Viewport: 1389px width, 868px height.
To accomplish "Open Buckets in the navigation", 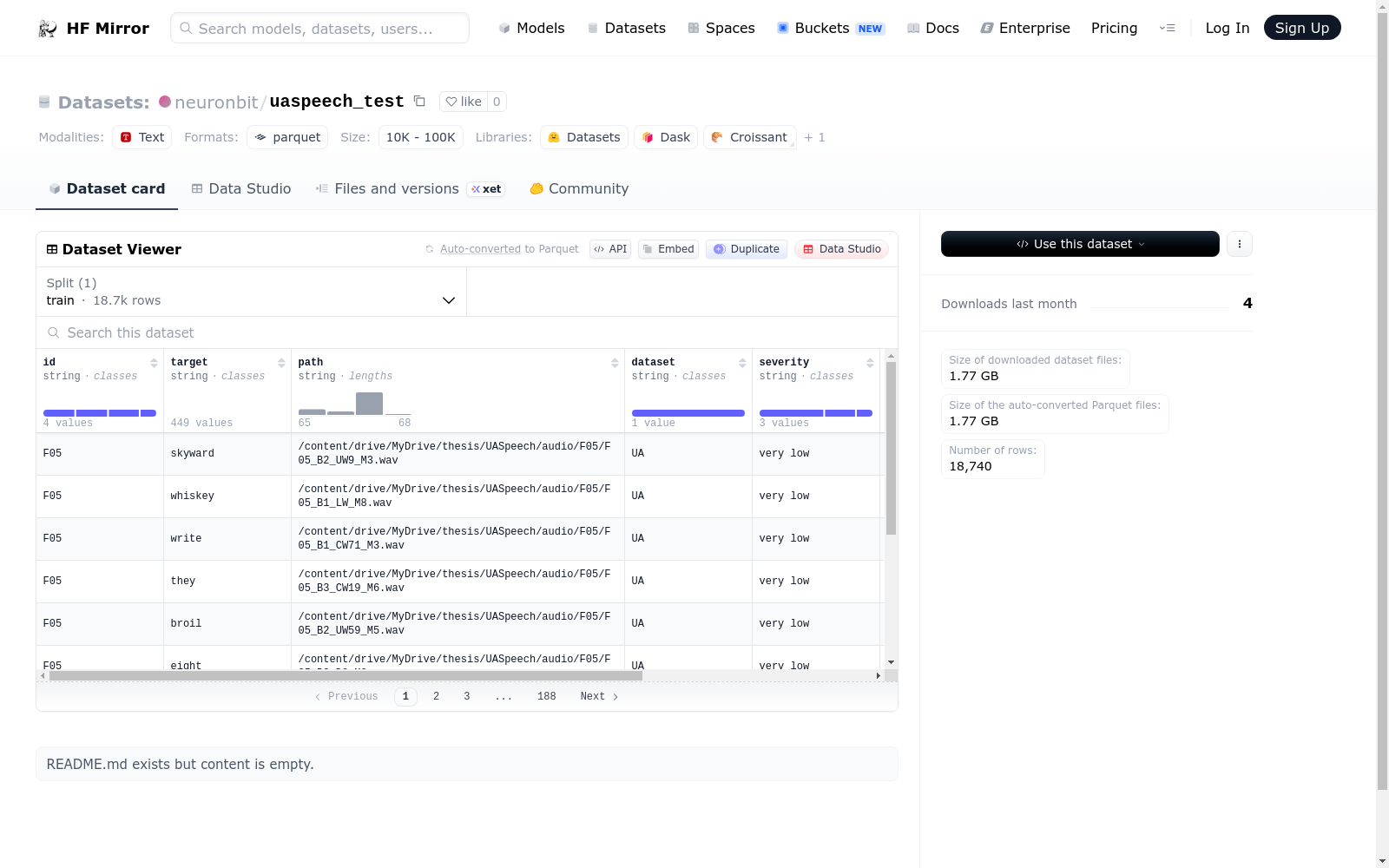I will pos(830,28).
